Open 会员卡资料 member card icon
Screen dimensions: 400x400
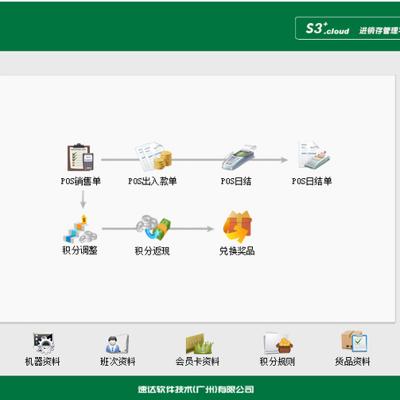pos(199,343)
